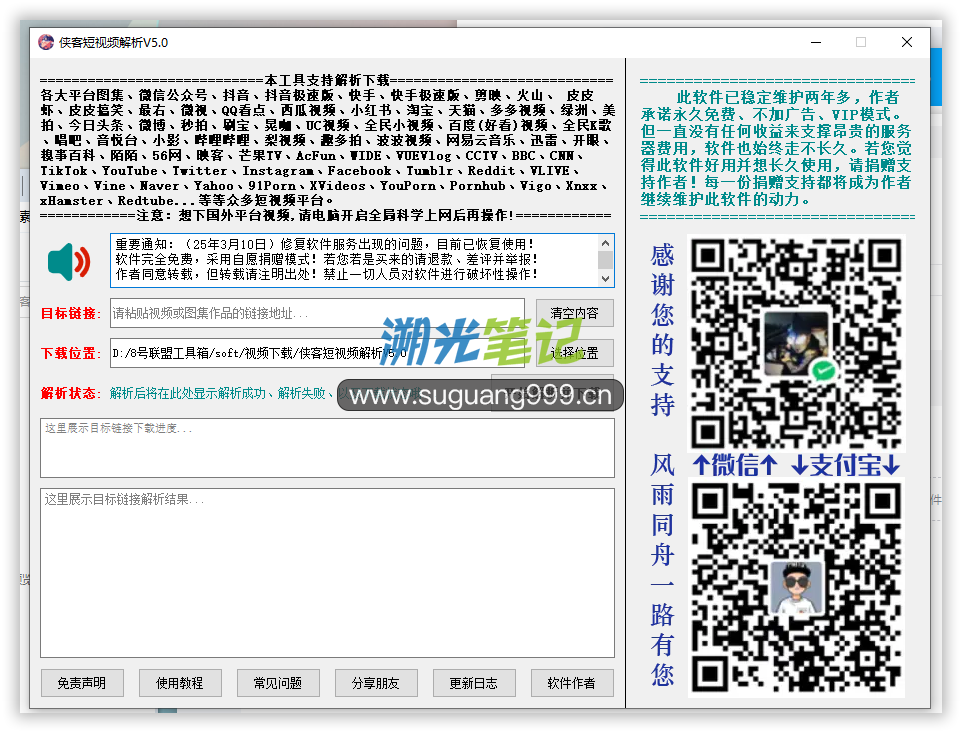The height and width of the screenshot is (733, 962).
Task: Click the red 解析状态 label
Action: (71, 393)
